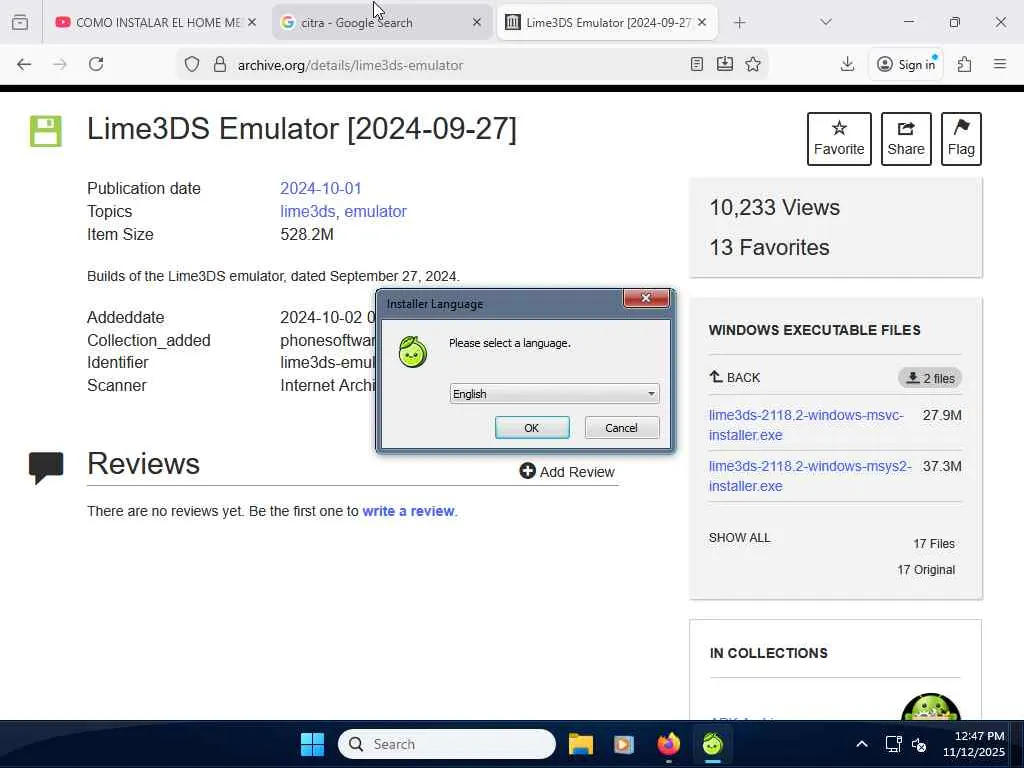Click Add Review link
Image resolution: width=1024 pixels, height=768 pixels.
(x=567, y=472)
